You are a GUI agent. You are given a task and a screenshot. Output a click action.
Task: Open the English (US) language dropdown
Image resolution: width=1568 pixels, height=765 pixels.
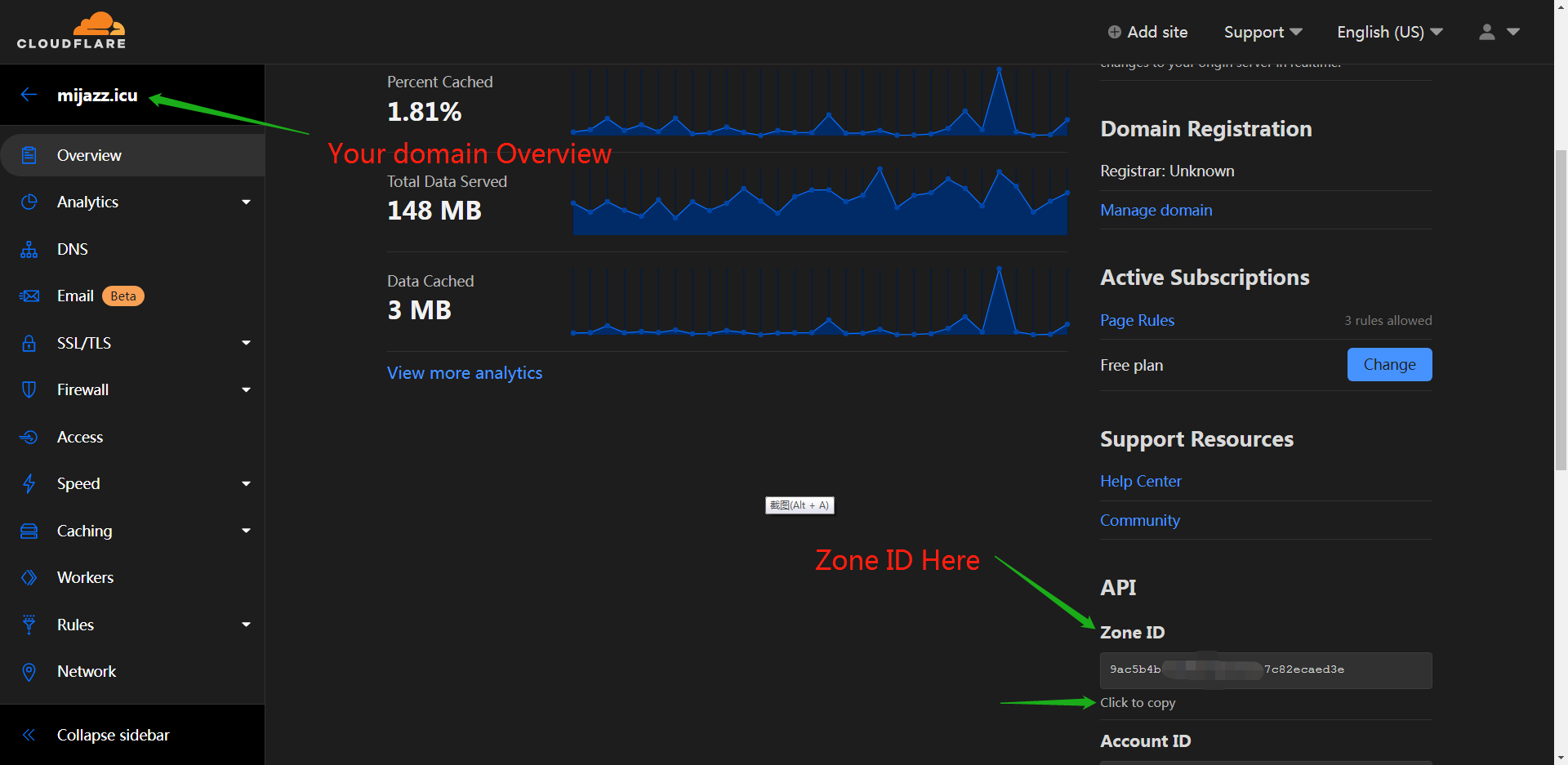[x=1390, y=32]
